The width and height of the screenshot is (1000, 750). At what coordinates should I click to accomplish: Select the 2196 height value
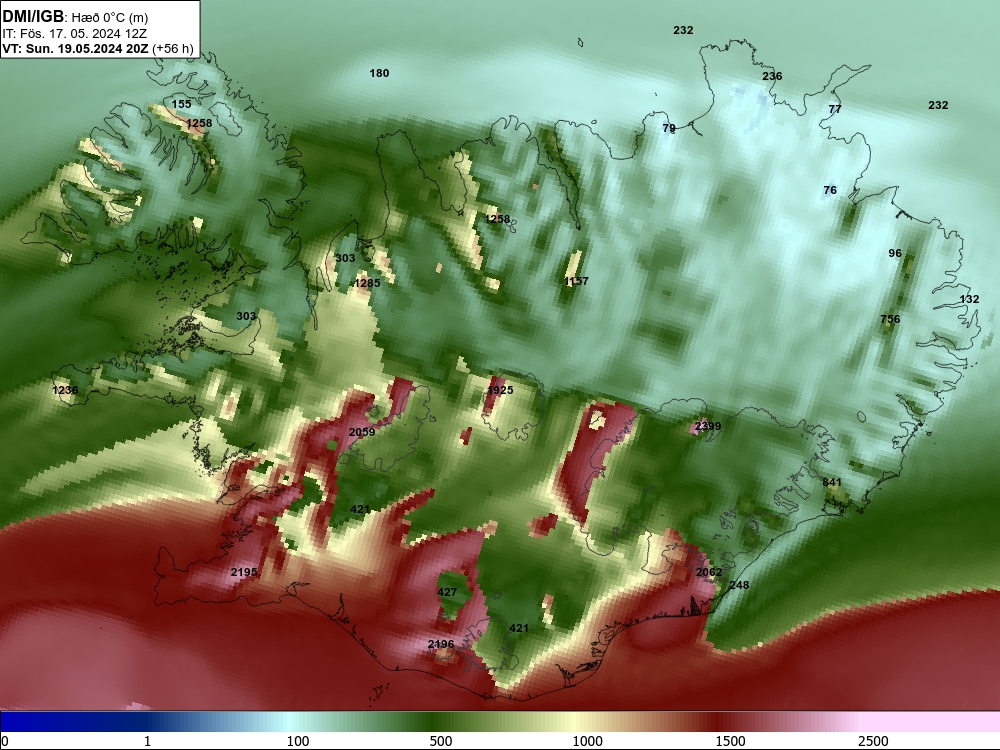(441, 644)
